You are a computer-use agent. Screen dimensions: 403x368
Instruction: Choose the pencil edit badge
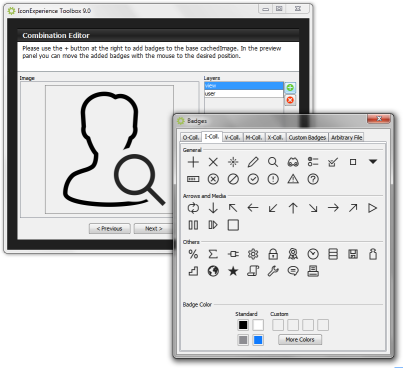pos(253,162)
